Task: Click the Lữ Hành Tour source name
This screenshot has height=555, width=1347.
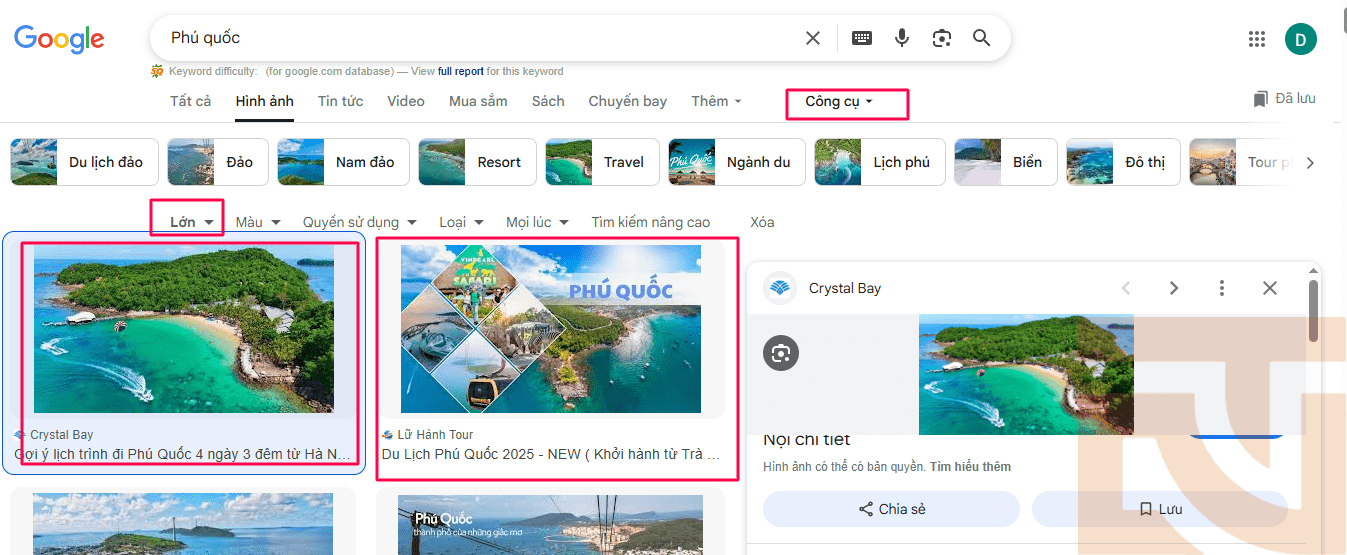Action: click(435, 435)
